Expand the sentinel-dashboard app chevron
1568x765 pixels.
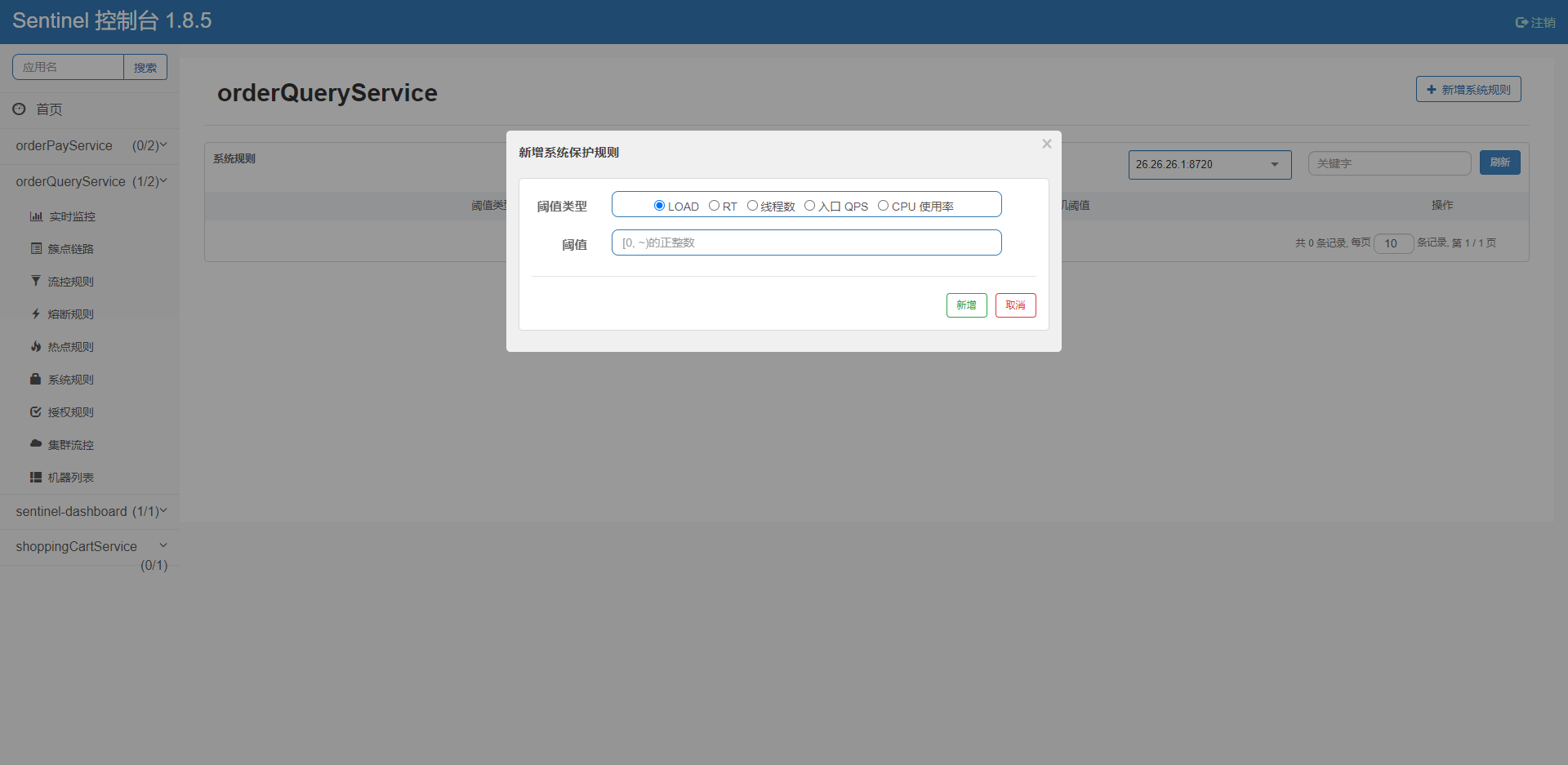(x=163, y=511)
